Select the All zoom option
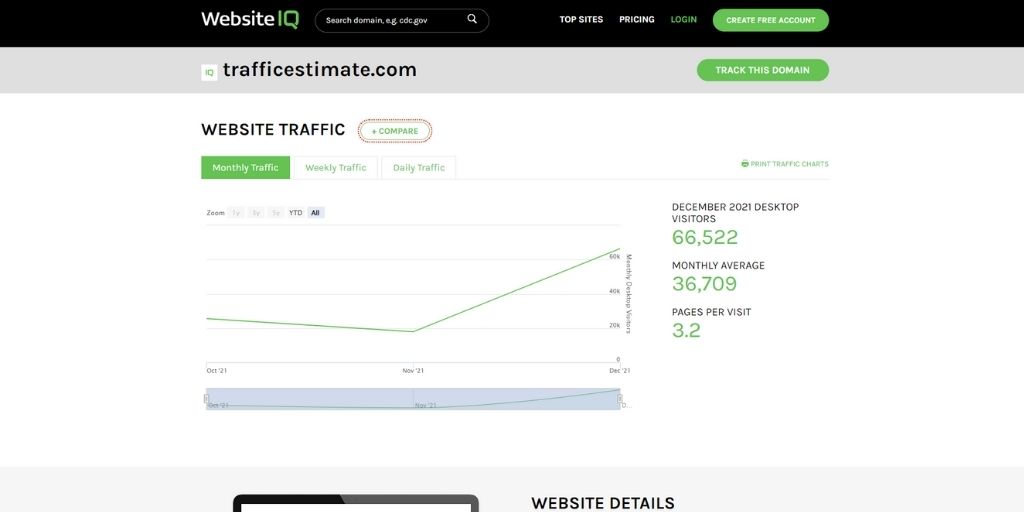1024x512 pixels. [315, 213]
